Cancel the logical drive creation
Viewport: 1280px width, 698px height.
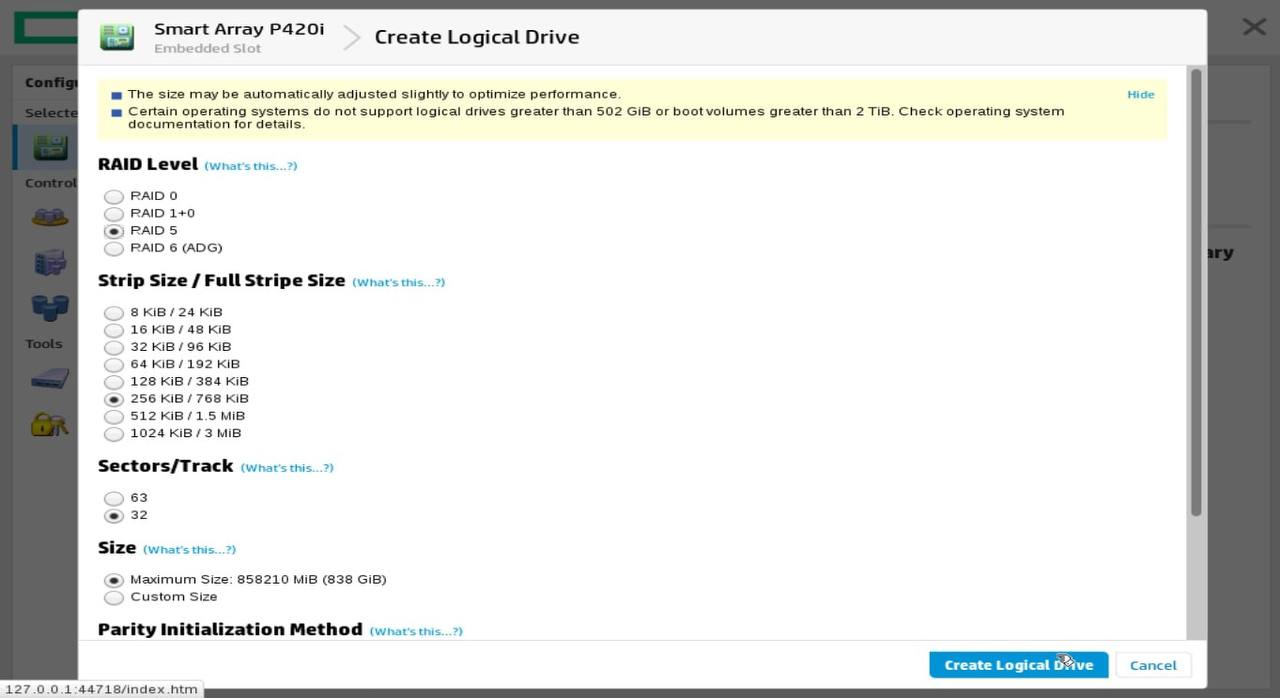tap(1153, 665)
